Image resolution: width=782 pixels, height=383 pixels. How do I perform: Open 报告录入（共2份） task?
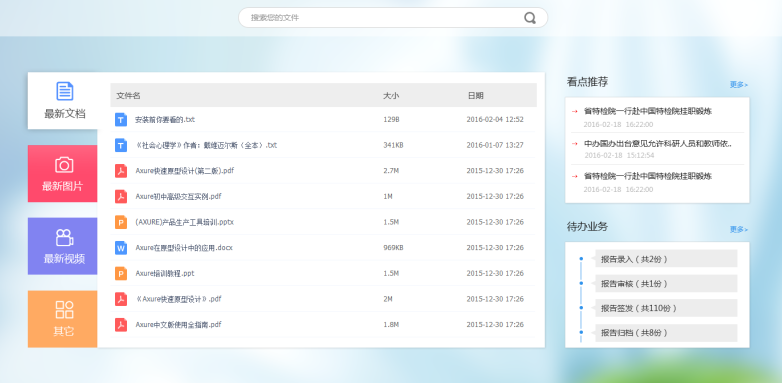tap(666, 259)
